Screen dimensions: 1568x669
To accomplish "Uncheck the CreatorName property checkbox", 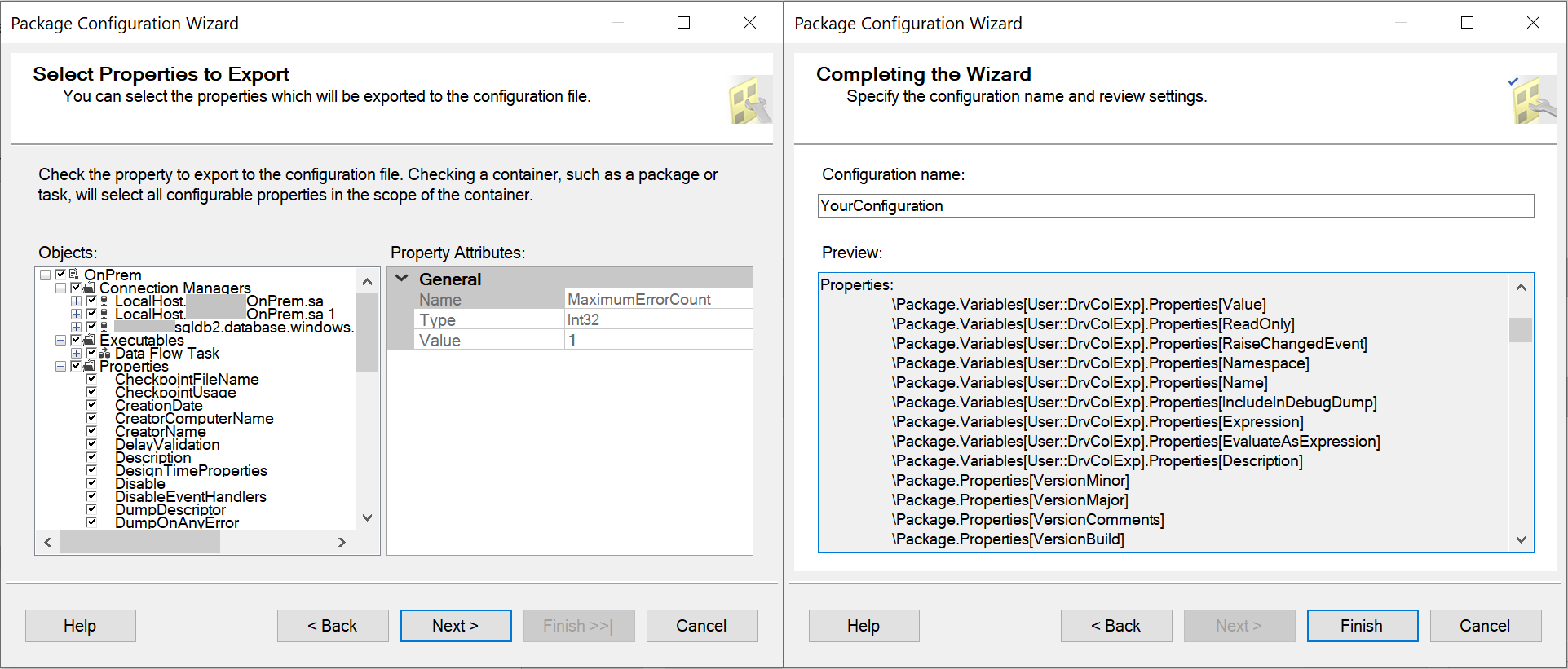I will pos(91,431).
